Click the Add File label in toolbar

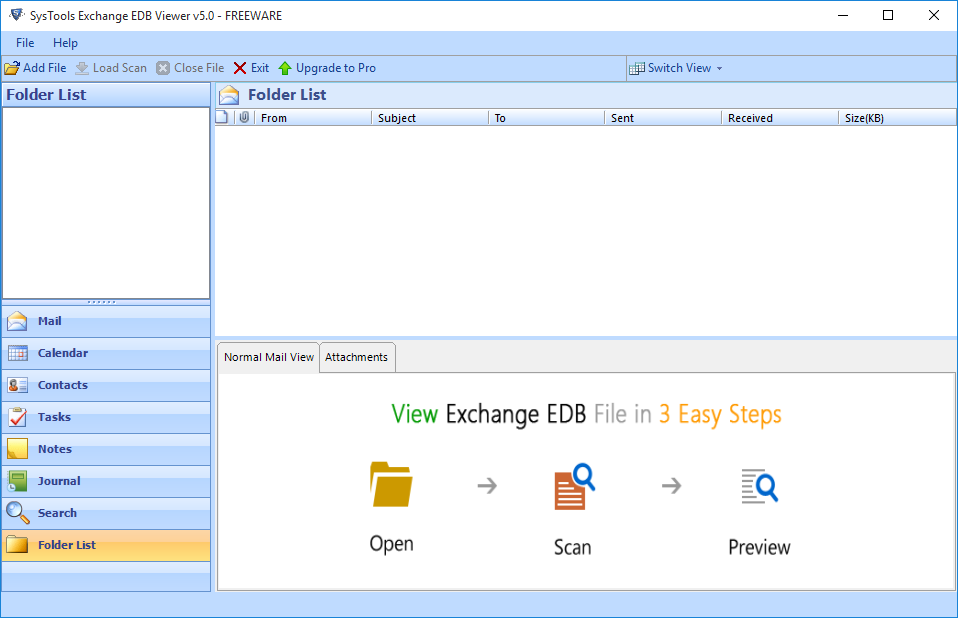pyautogui.click(x=45, y=68)
